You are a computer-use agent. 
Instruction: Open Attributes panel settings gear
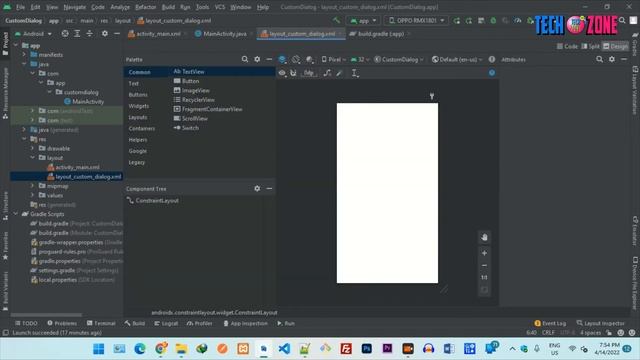coord(612,59)
